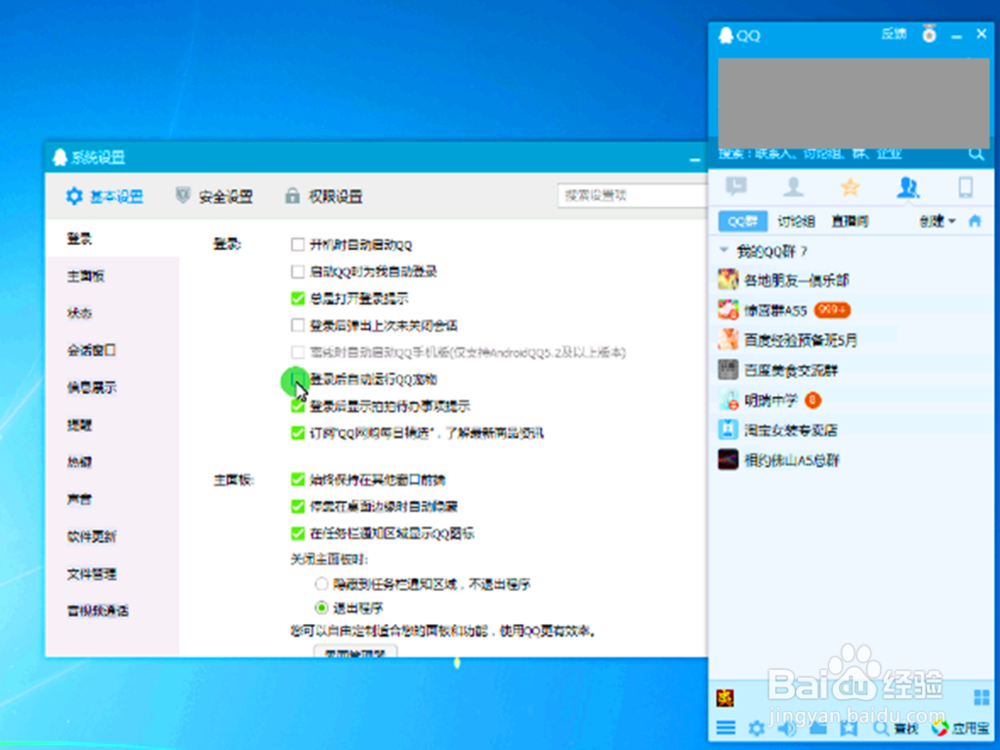Select the 直播间 sub-tab
Viewport: 1000px width, 750px height.
point(849,221)
